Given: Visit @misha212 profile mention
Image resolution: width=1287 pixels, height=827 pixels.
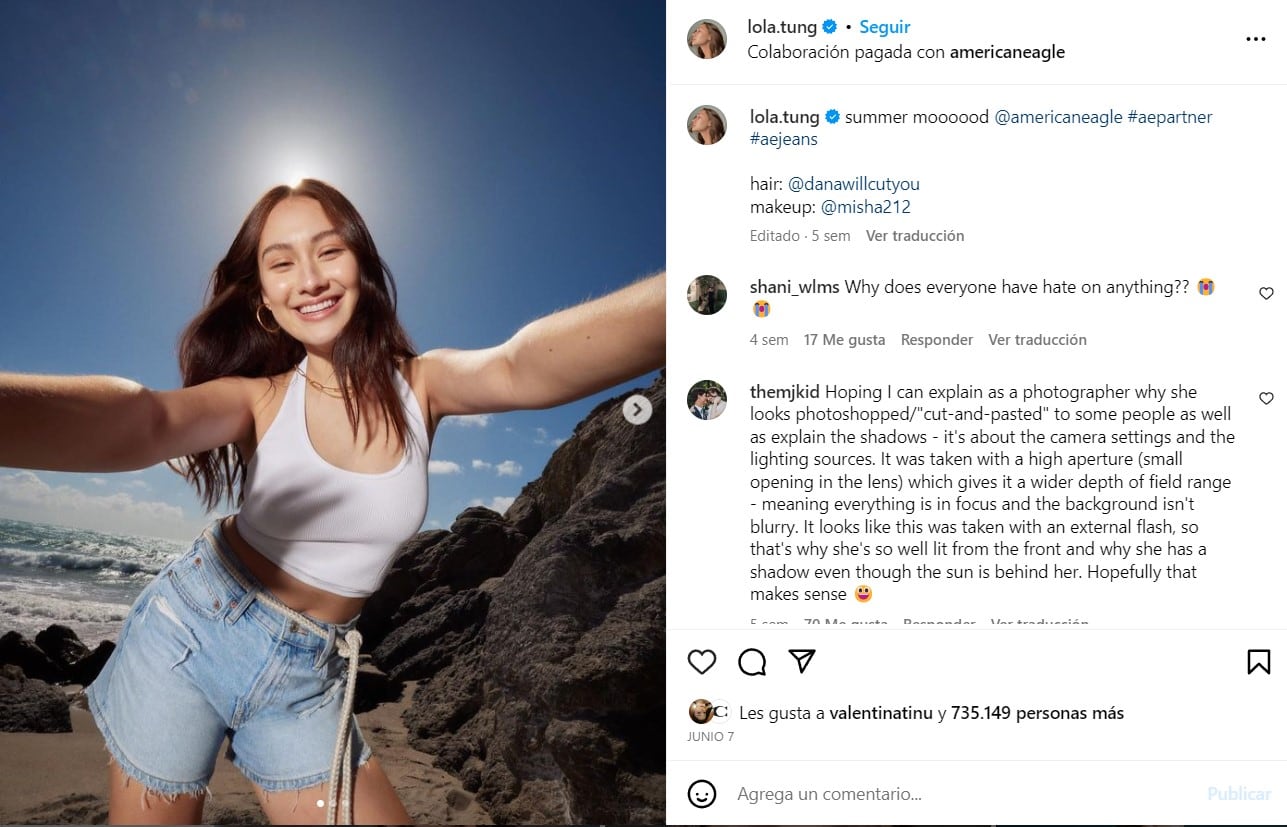Looking at the screenshot, I should click(x=865, y=207).
